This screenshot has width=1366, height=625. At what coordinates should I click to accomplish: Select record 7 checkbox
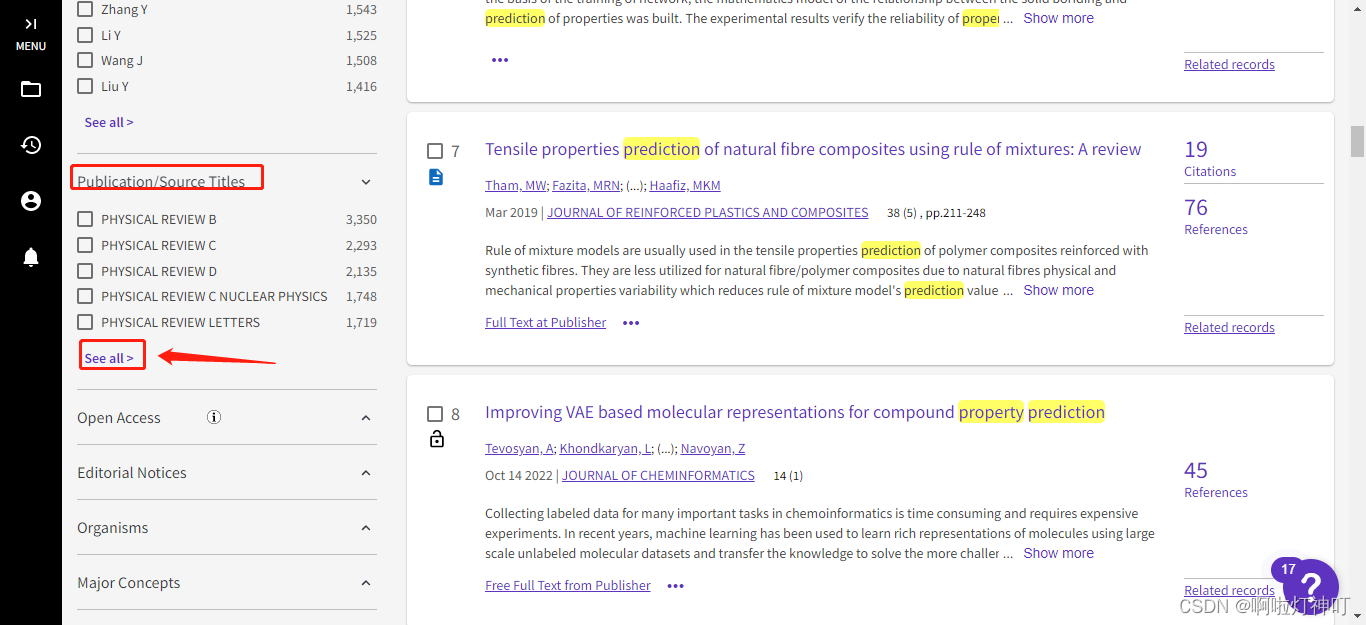tap(435, 151)
